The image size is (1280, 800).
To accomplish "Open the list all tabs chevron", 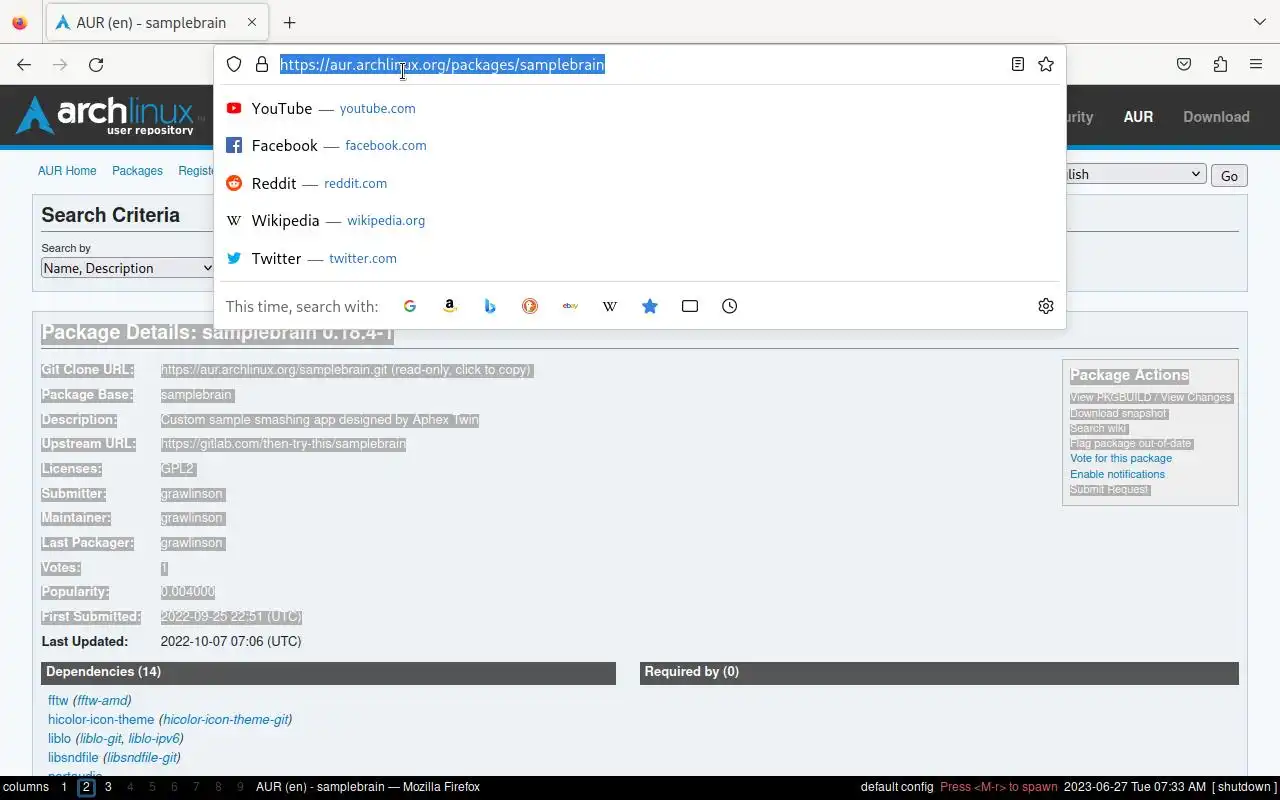I will [1259, 22].
